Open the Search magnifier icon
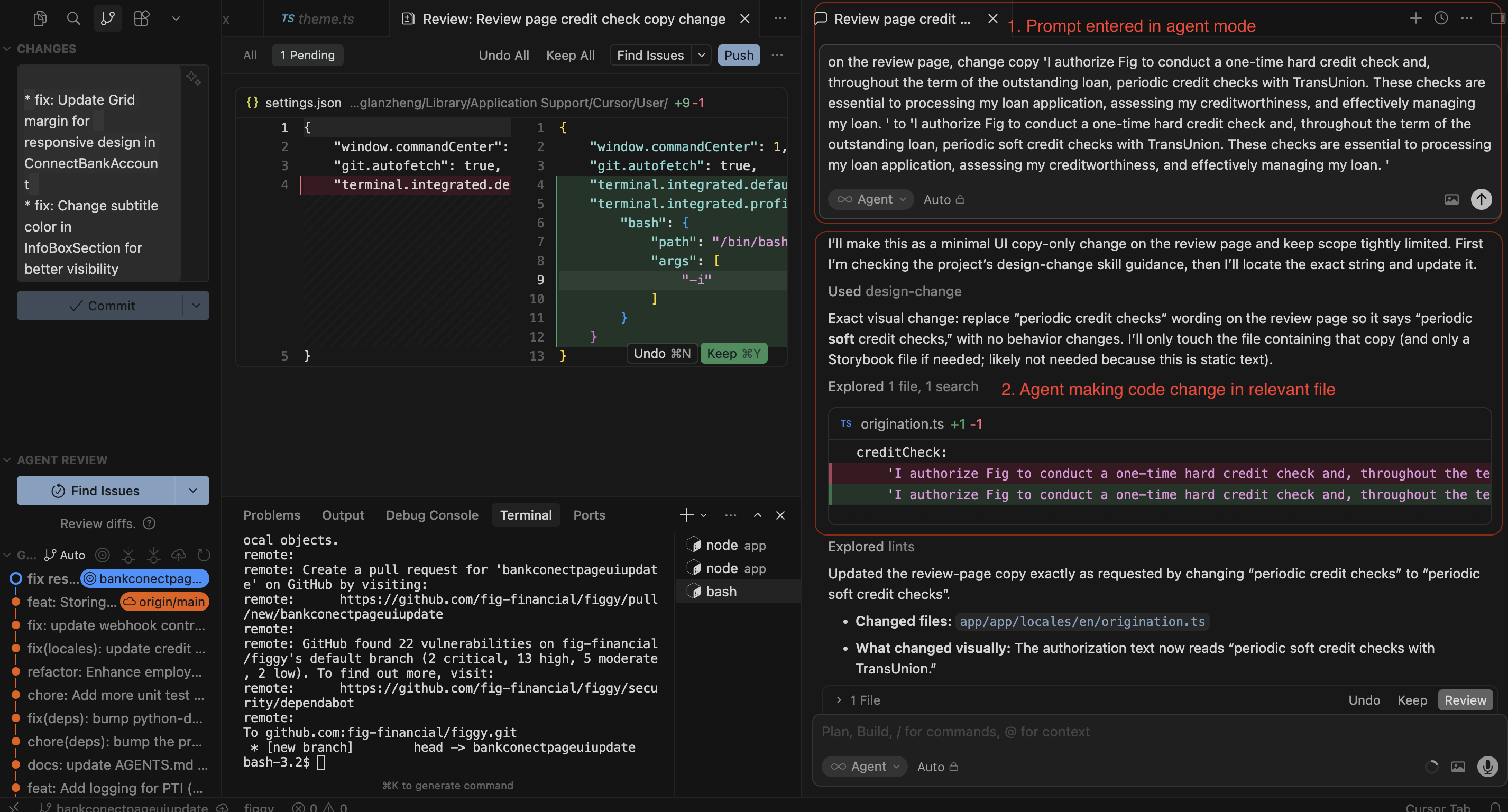 73,18
